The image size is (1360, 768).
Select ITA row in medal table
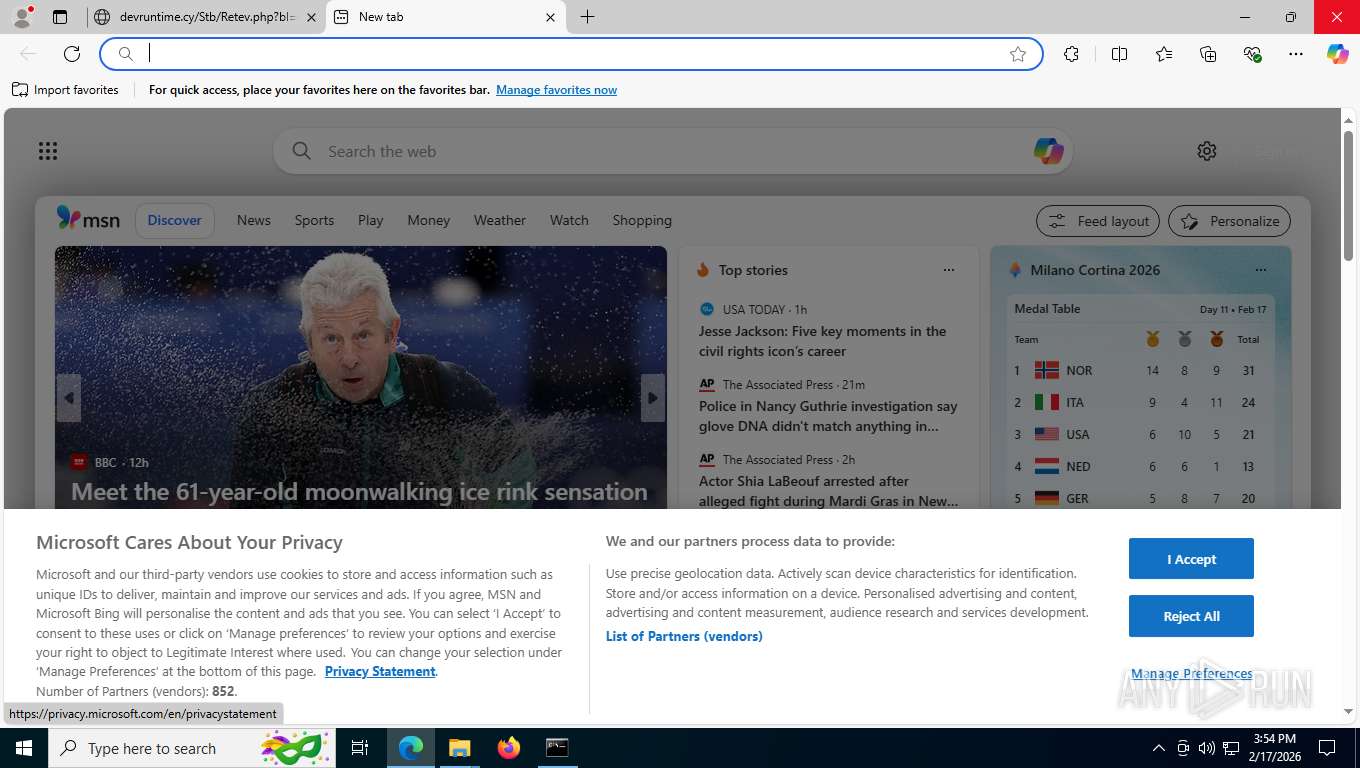pyautogui.click(x=1139, y=402)
